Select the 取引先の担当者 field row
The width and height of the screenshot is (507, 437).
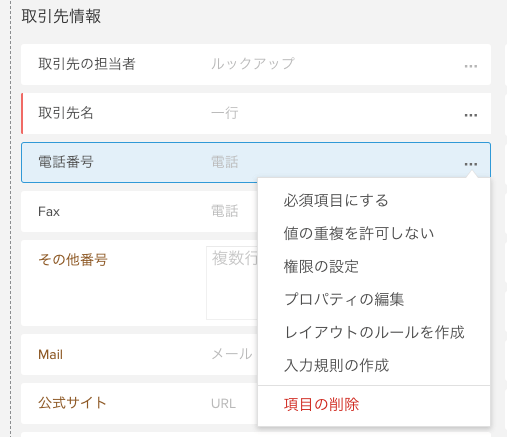(x=256, y=64)
